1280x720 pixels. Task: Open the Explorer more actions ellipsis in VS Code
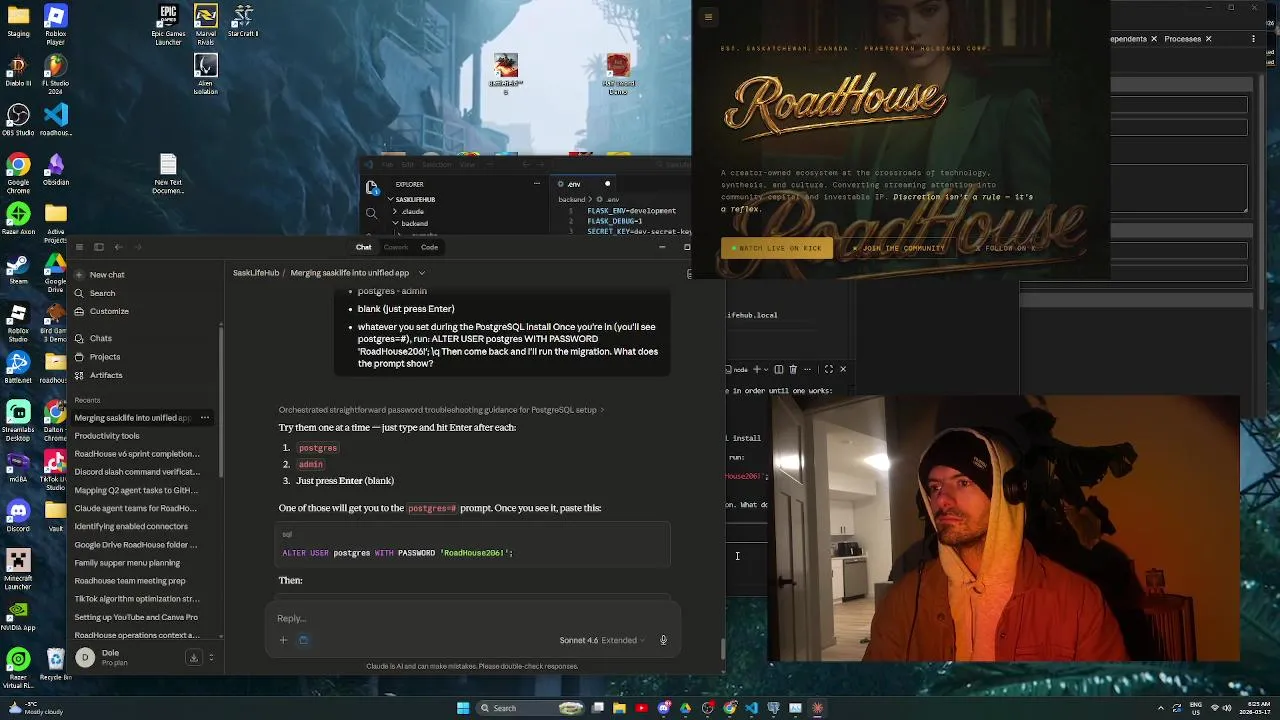536,184
